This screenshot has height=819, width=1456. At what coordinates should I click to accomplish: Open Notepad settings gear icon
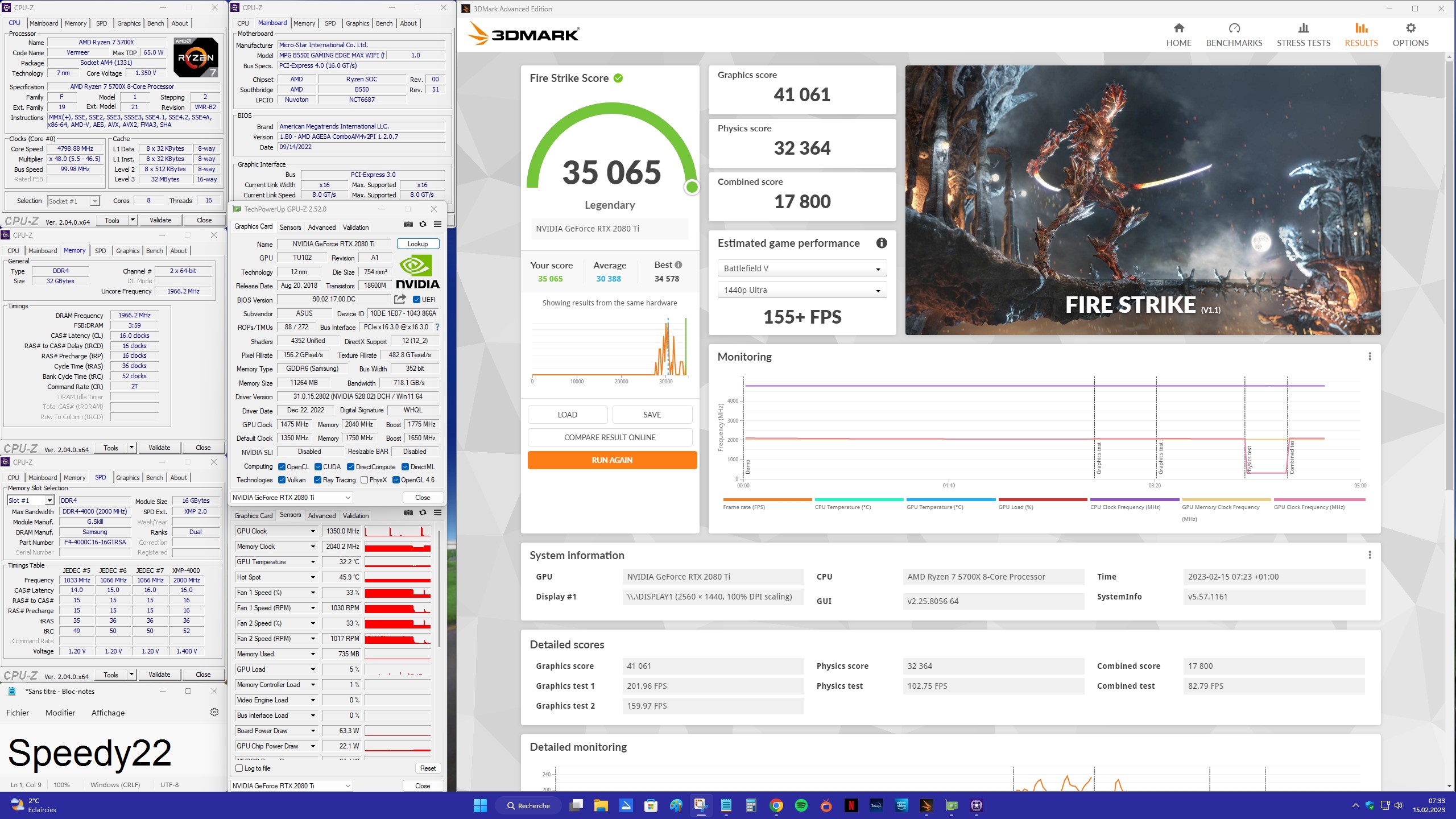(x=214, y=712)
